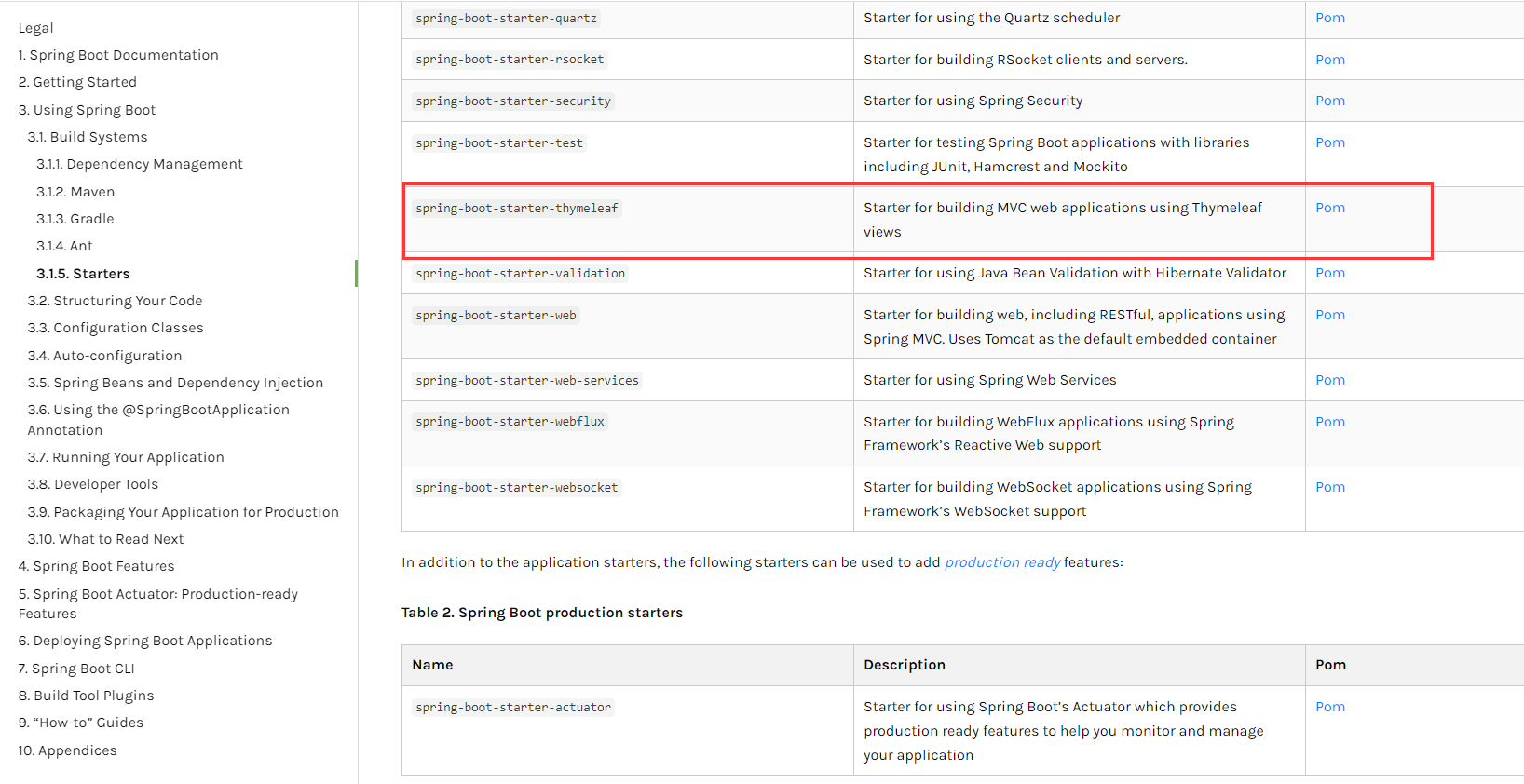Navigate to 3.1.2. Maven
This screenshot has height=784, width=1524.
click(x=75, y=192)
